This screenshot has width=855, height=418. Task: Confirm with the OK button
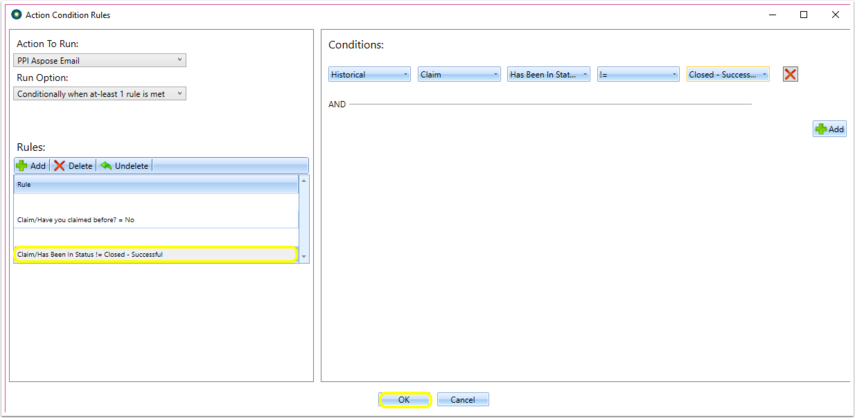click(405, 399)
